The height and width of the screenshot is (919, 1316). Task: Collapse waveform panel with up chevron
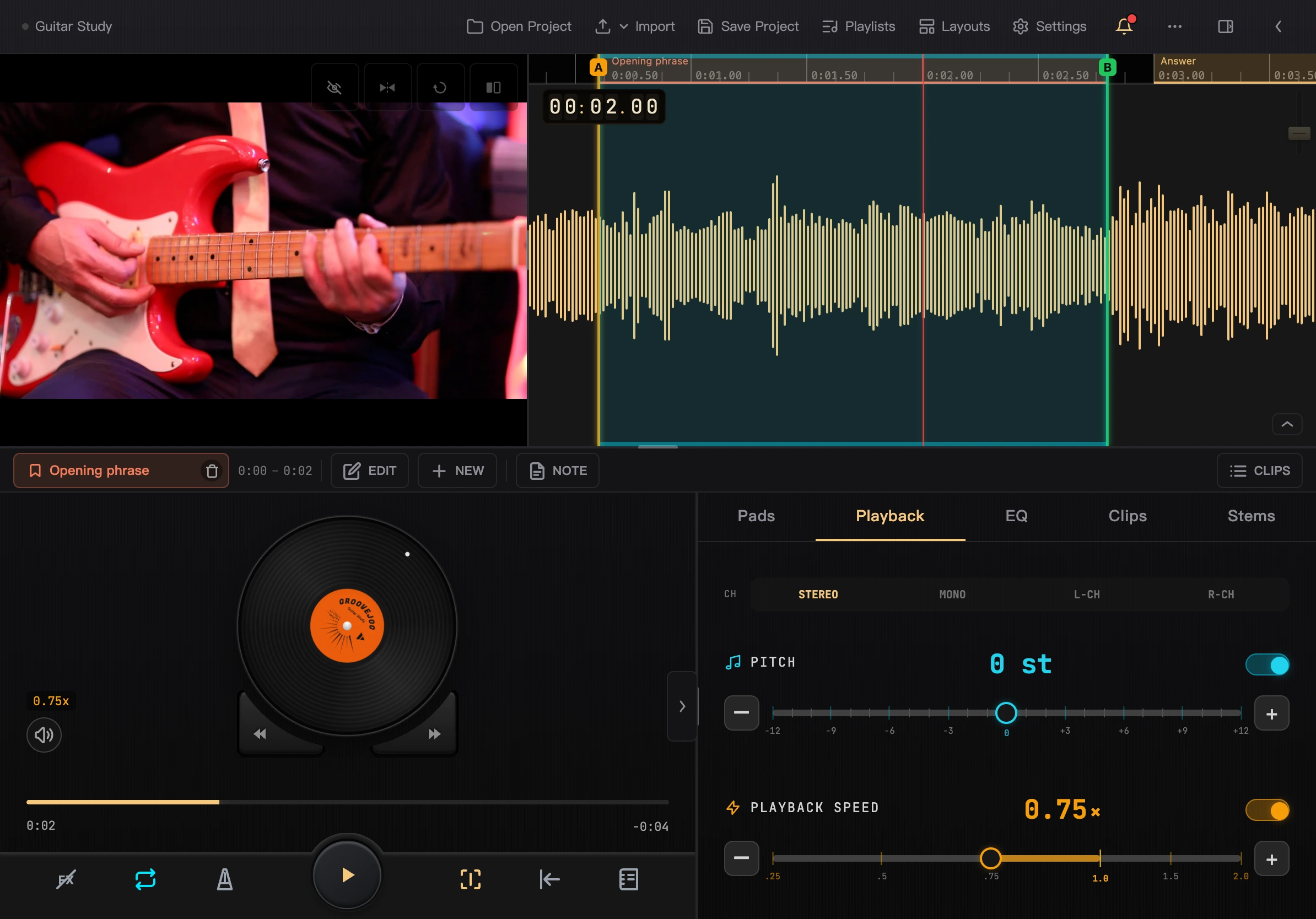[x=1287, y=425]
